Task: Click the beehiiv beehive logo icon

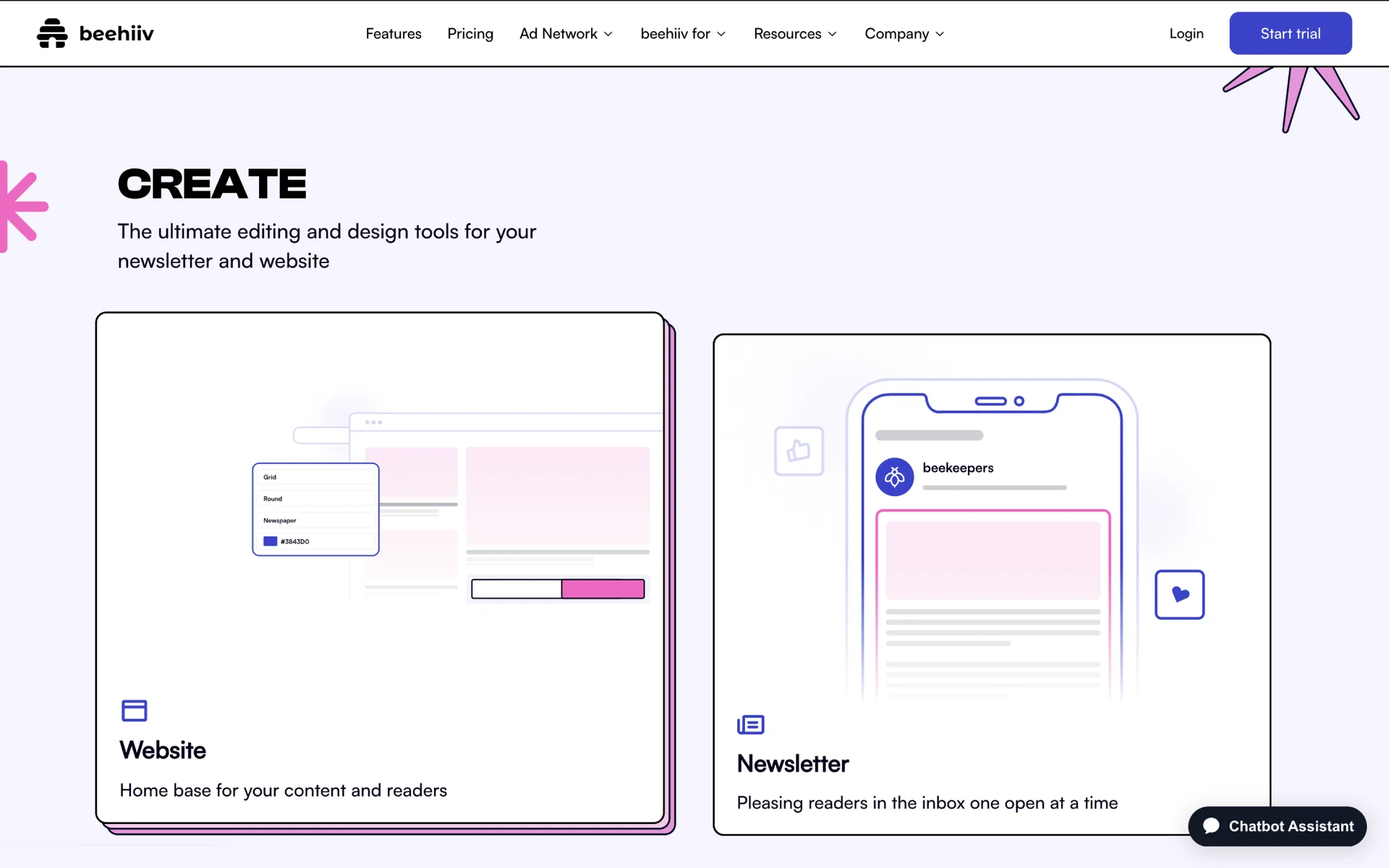Action: coord(52,33)
